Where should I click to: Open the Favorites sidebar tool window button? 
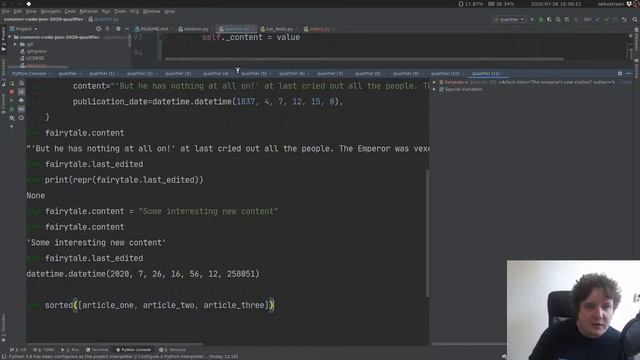click(x=3, y=327)
